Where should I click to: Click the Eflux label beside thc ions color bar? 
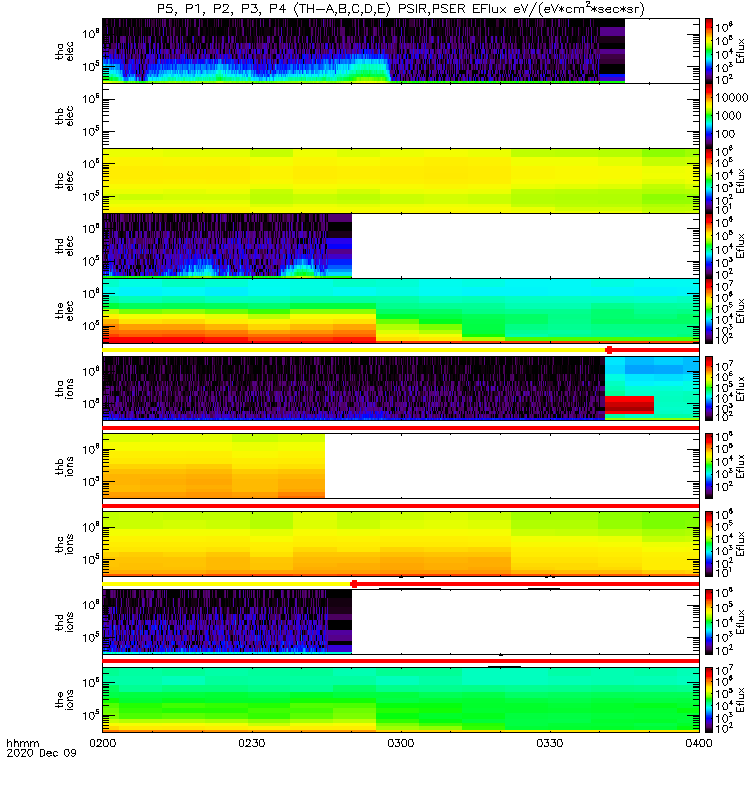pyautogui.click(x=740, y=544)
